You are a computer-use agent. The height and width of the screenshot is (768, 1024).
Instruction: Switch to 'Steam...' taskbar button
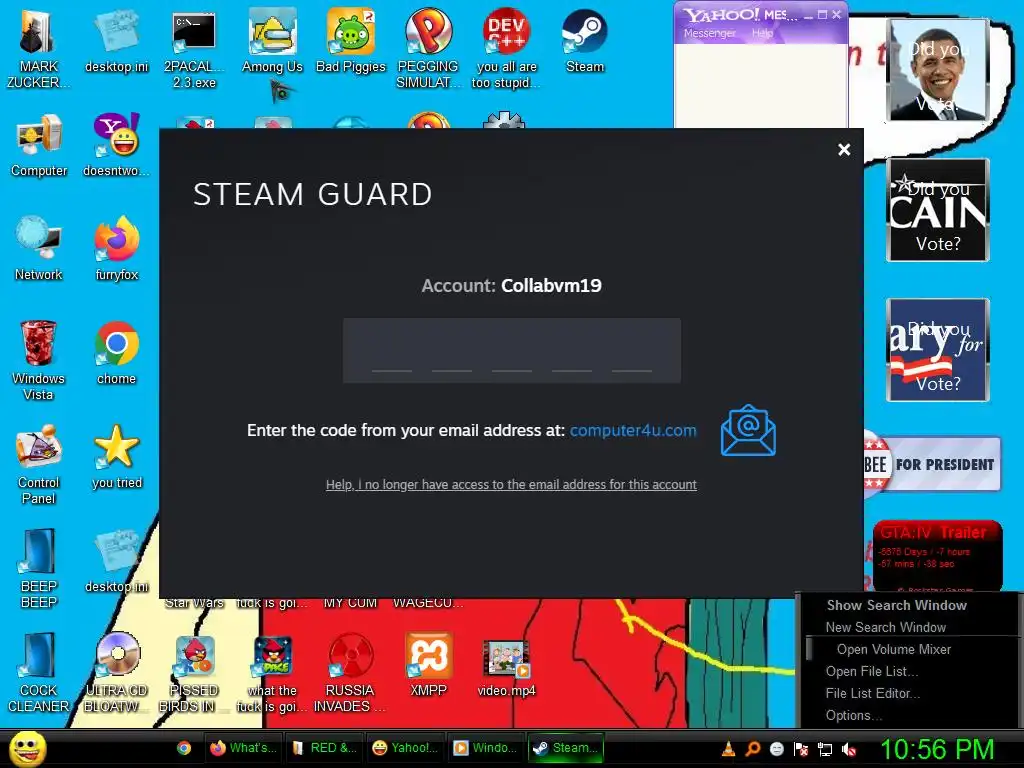point(566,748)
